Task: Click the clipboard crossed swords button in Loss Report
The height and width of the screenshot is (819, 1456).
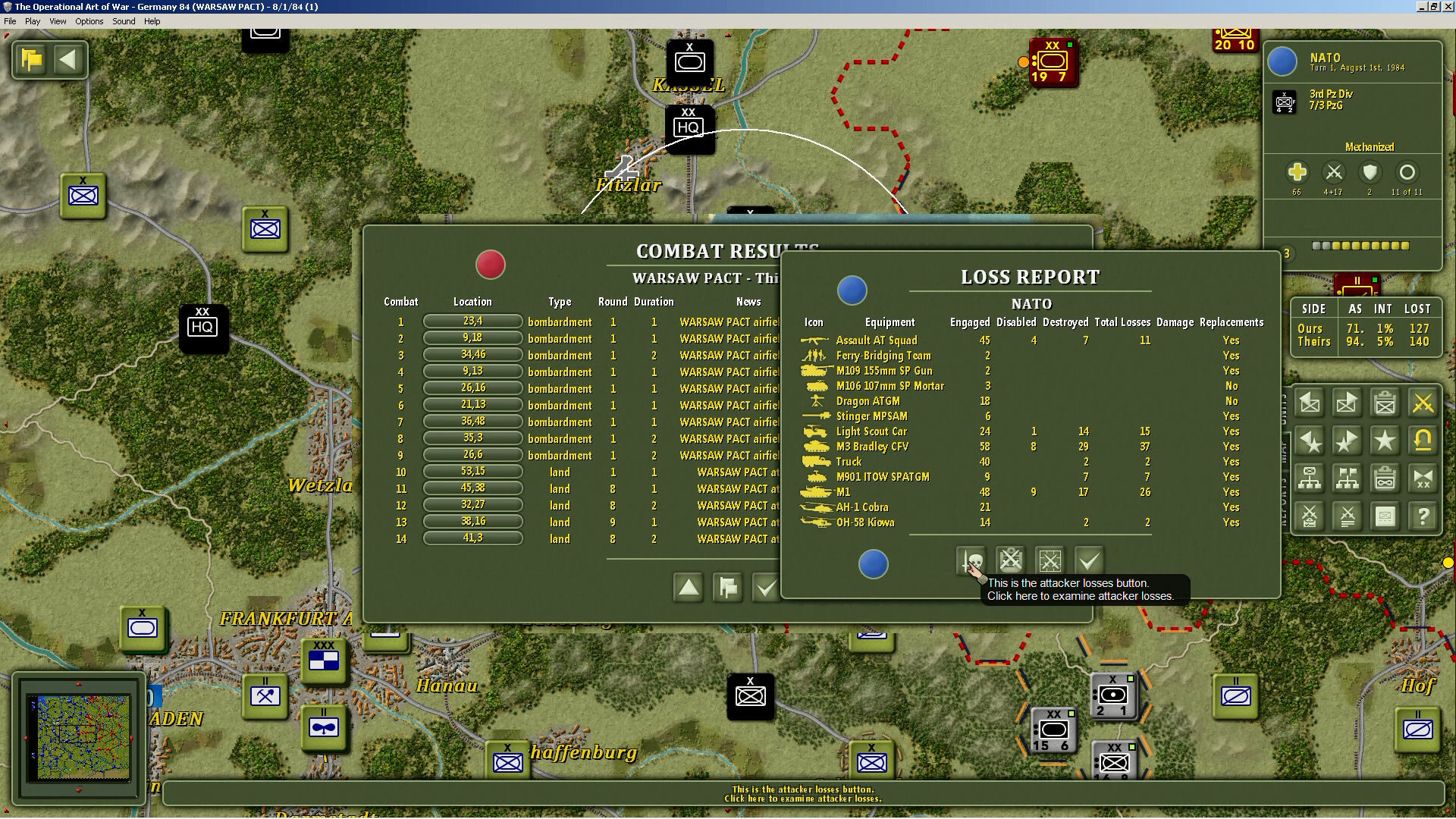Action: coord(1011,561)
